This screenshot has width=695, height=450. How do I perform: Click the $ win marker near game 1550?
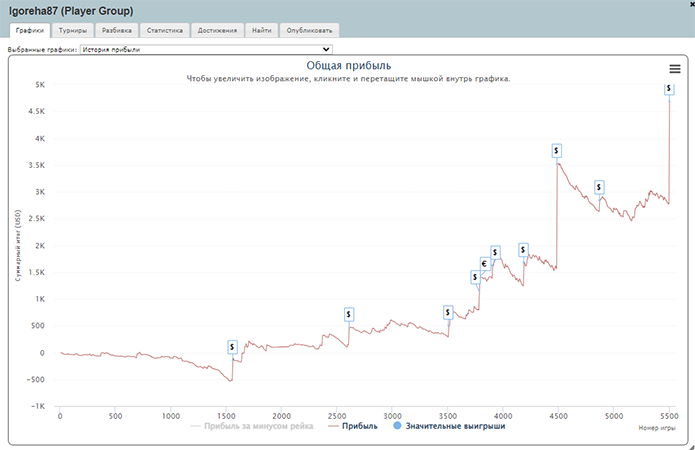[x=232, y=347]
